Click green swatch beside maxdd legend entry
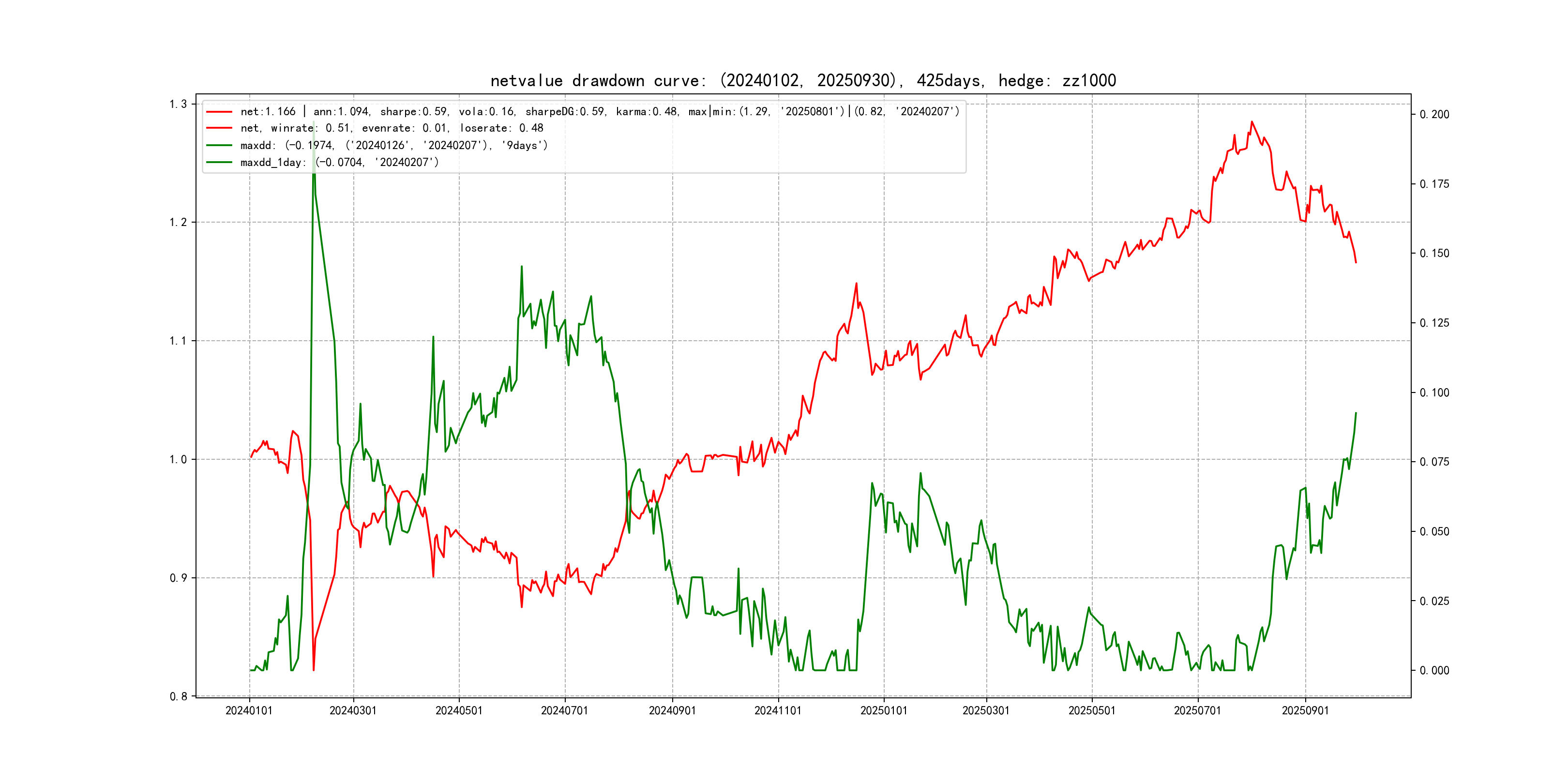1568x784 pixels. [219, 146]
